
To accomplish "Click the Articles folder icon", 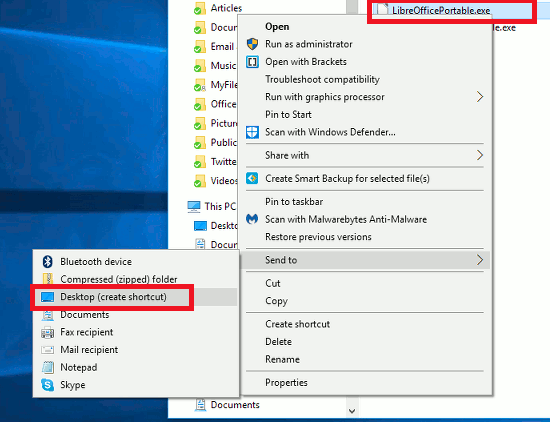I will click(200, 8).
